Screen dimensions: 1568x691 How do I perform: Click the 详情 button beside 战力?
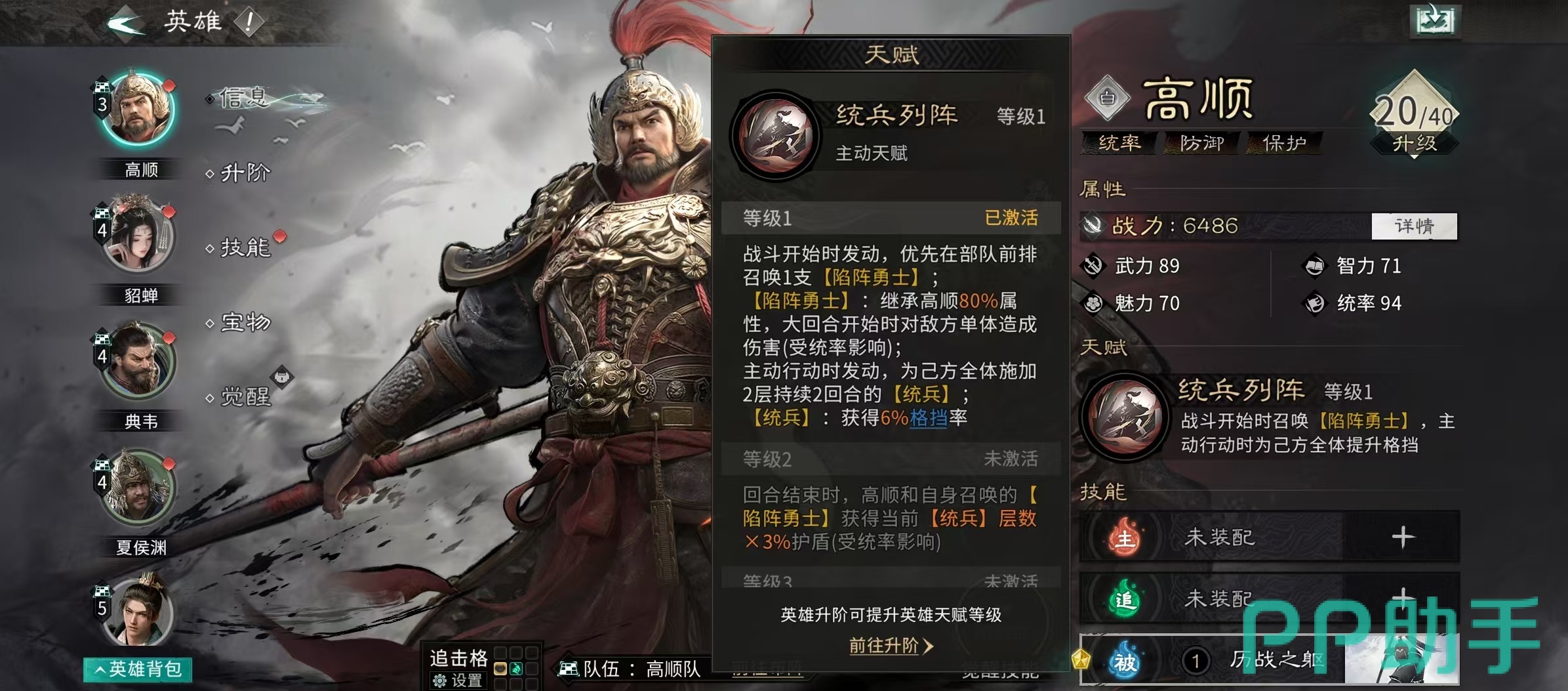(x=1414, y=226)
